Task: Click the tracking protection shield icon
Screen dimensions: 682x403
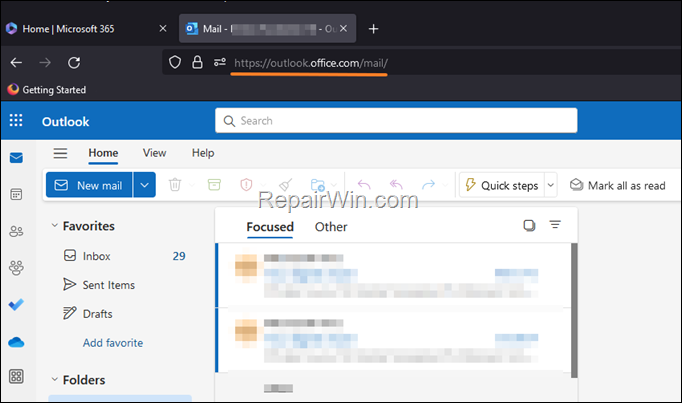Action: click(x=175, y=63)
